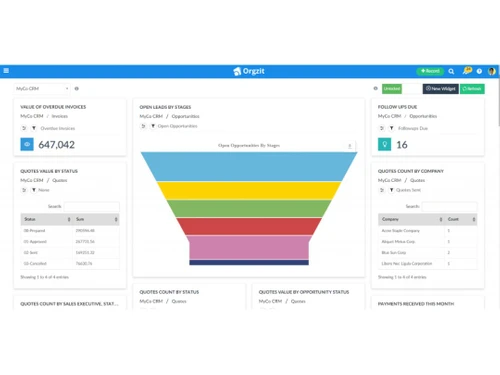Click the red funnel segment
Screen dimensions: 500x375
pos(249,226)
